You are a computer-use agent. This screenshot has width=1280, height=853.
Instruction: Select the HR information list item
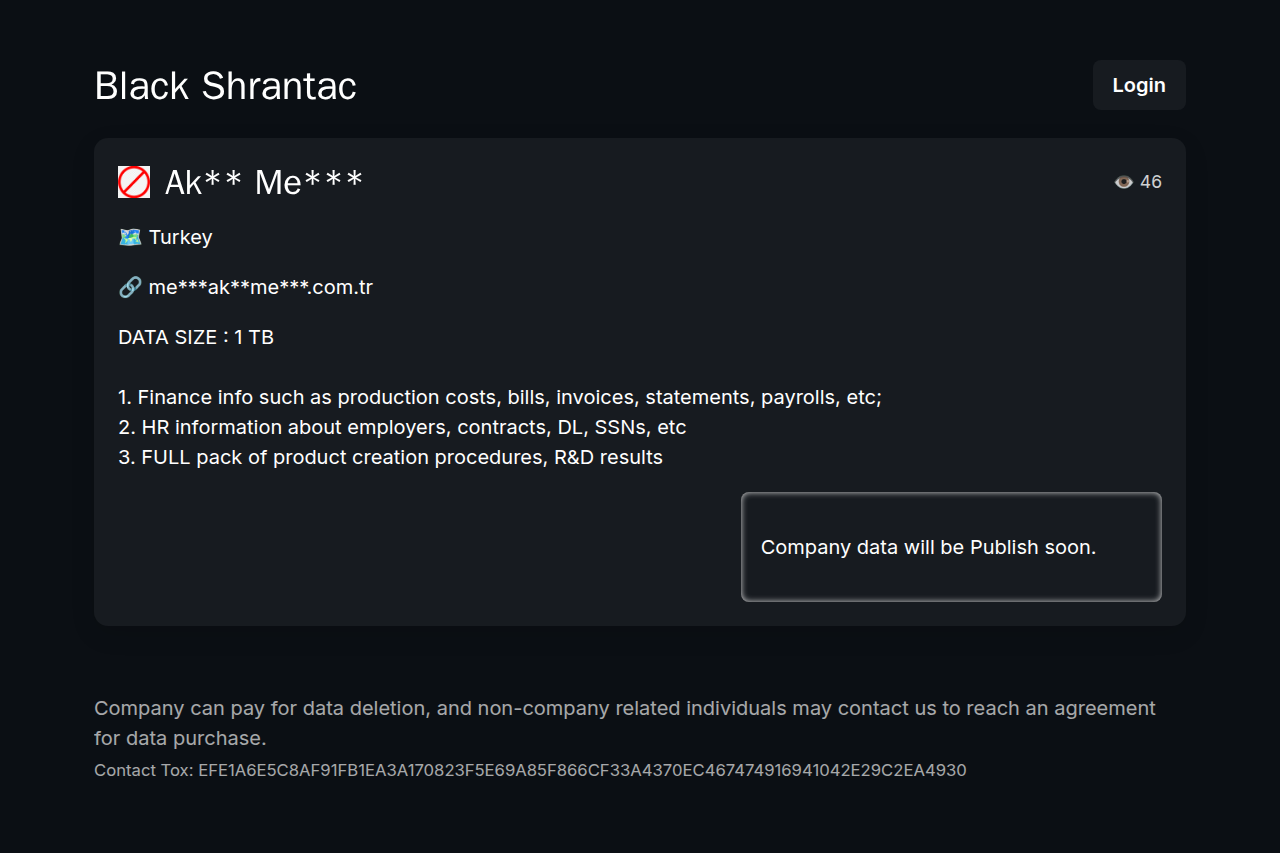click(x=402, y=427)
